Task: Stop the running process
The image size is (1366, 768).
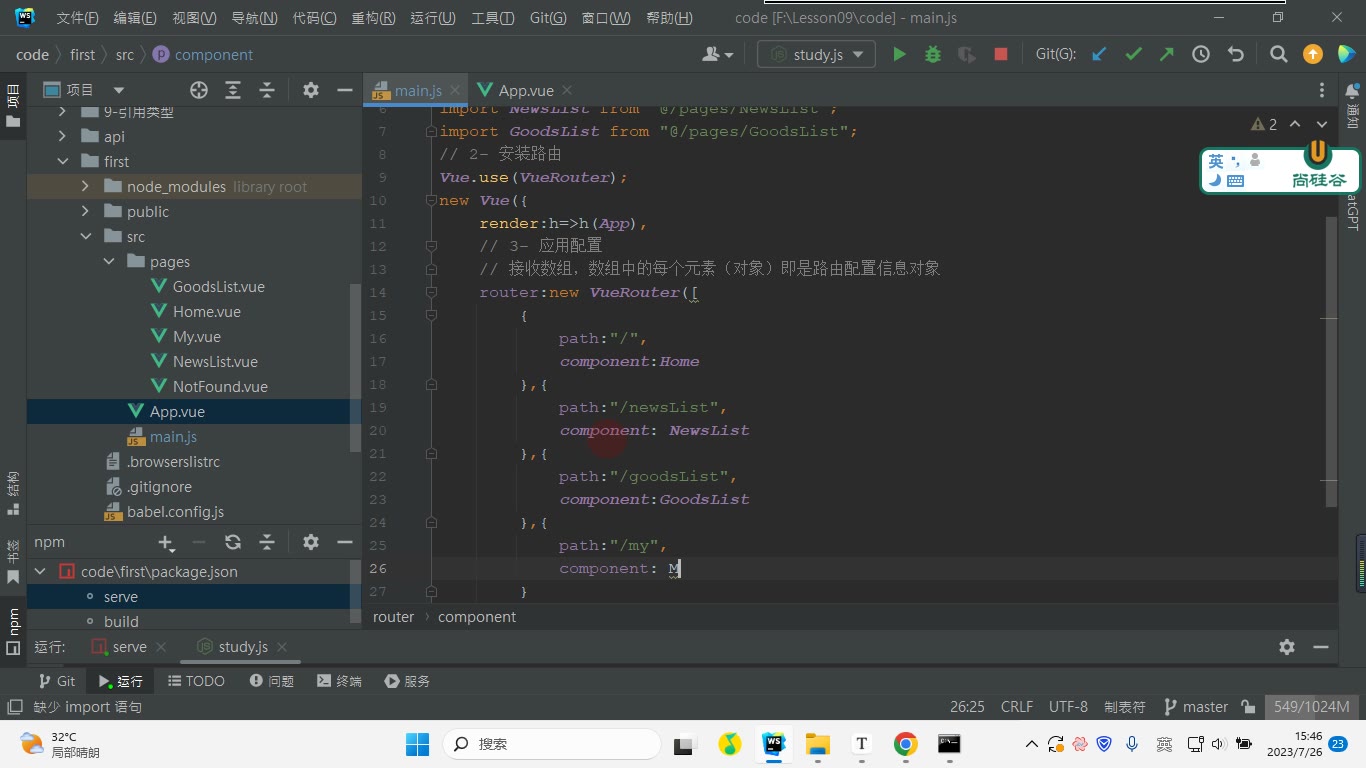Action: pos(1000,54)
